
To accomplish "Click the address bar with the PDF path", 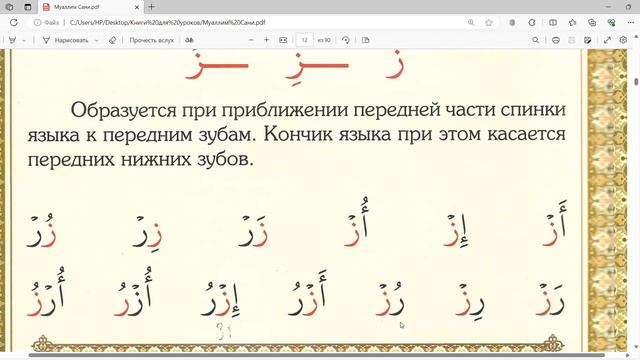I will tap(167, 22).
